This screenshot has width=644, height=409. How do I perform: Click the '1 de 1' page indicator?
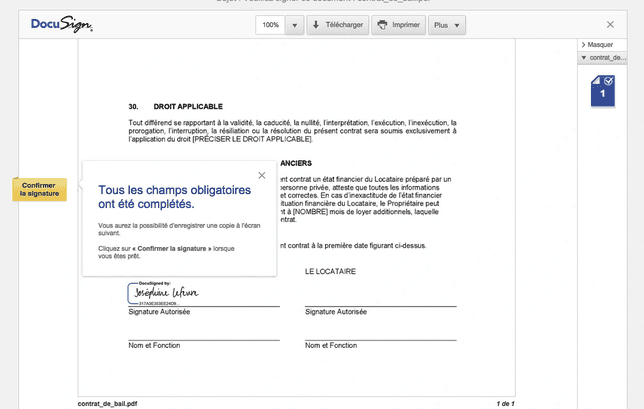point(505,404)
